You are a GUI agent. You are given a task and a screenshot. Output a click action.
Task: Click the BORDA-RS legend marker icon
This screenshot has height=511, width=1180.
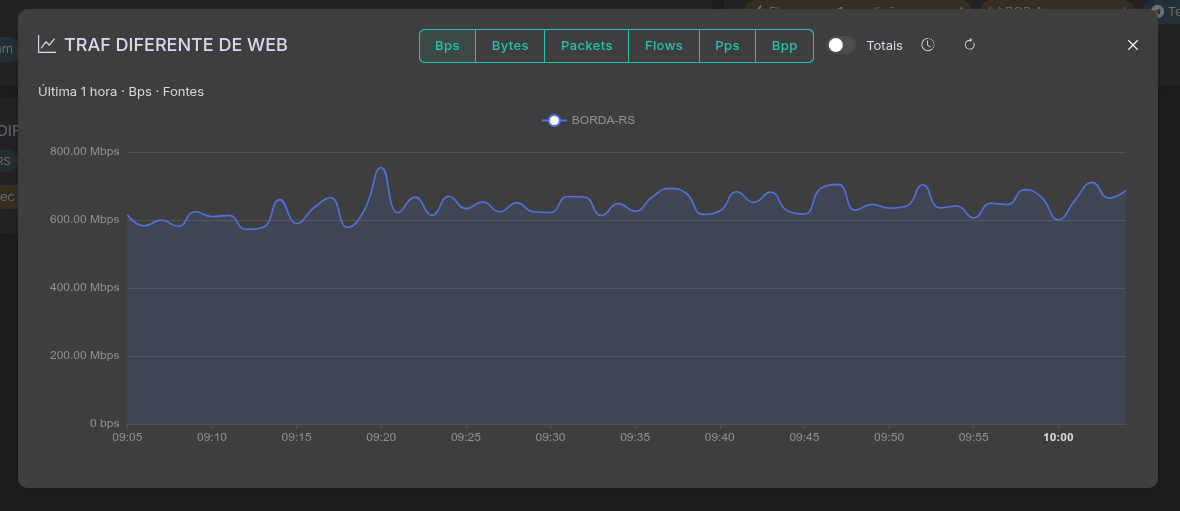554,120
